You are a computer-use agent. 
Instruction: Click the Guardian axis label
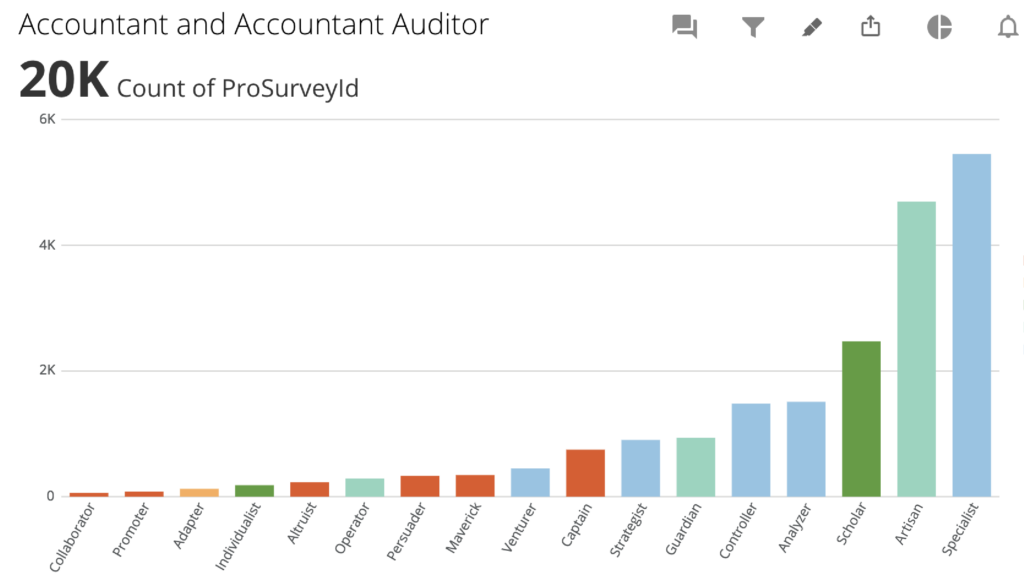pos(681,525)
